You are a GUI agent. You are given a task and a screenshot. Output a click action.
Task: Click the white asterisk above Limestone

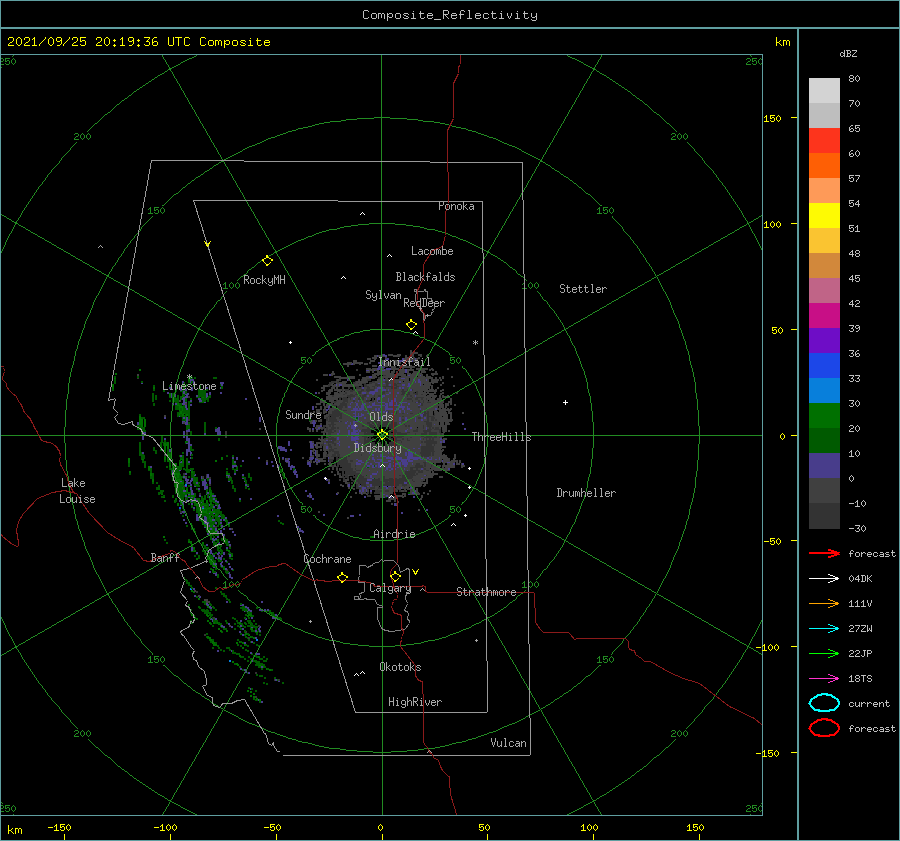click(x=189, y=377)
